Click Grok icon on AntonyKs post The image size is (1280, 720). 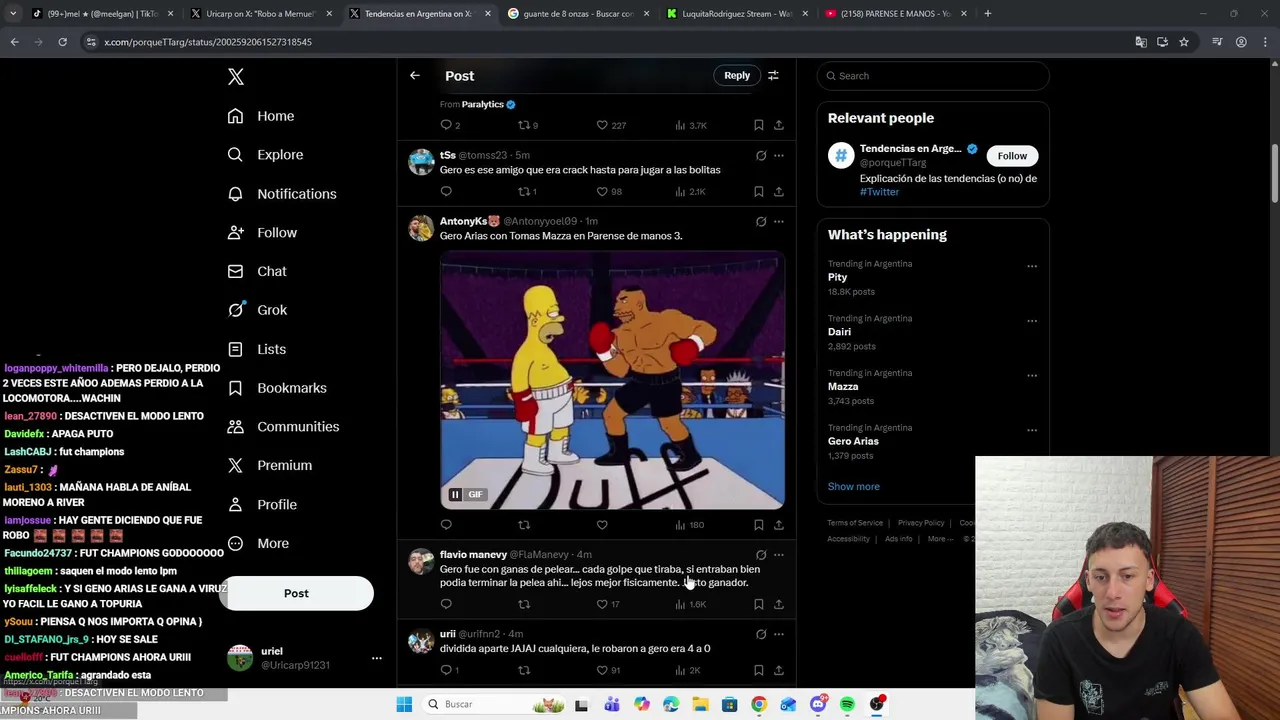[x=761, y=222]
